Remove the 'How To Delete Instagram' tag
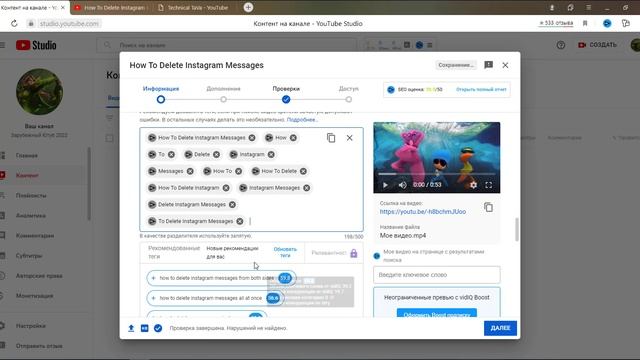 click(x=226, y=188)
